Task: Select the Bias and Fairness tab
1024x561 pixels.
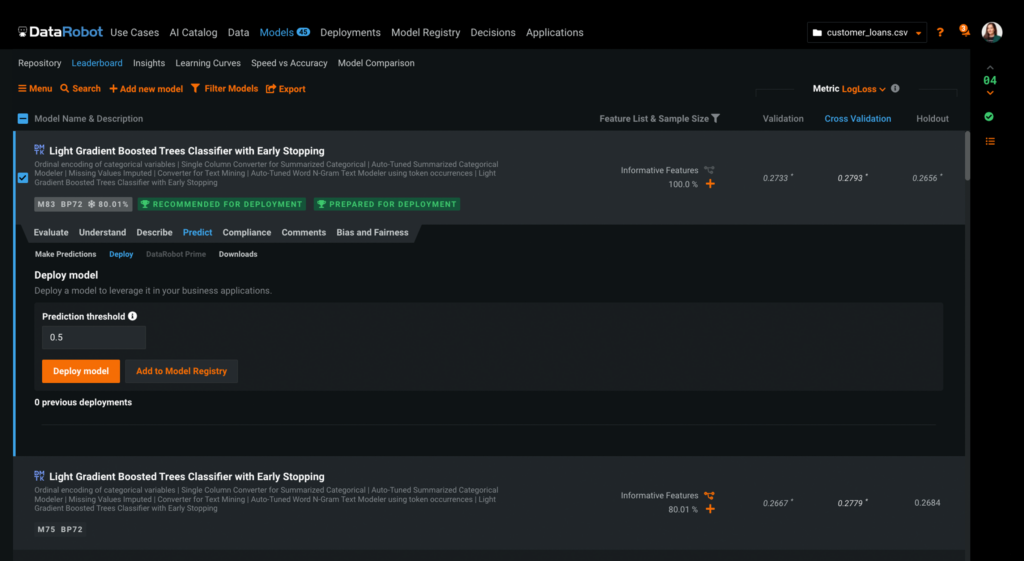Action: (372, 232)
